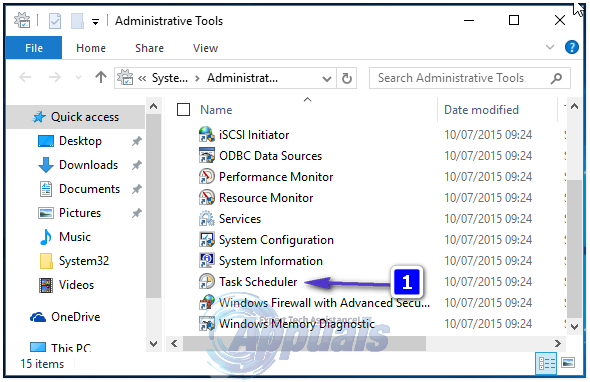Sort by the Name column header
Screen dimensions: 590x382
(216, 110)
